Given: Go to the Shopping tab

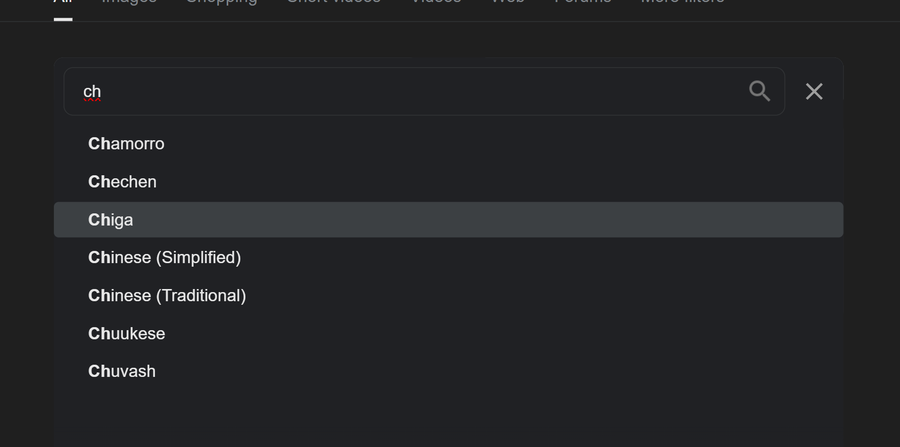Looking at the screenshot, I should [x=222, y=2].
